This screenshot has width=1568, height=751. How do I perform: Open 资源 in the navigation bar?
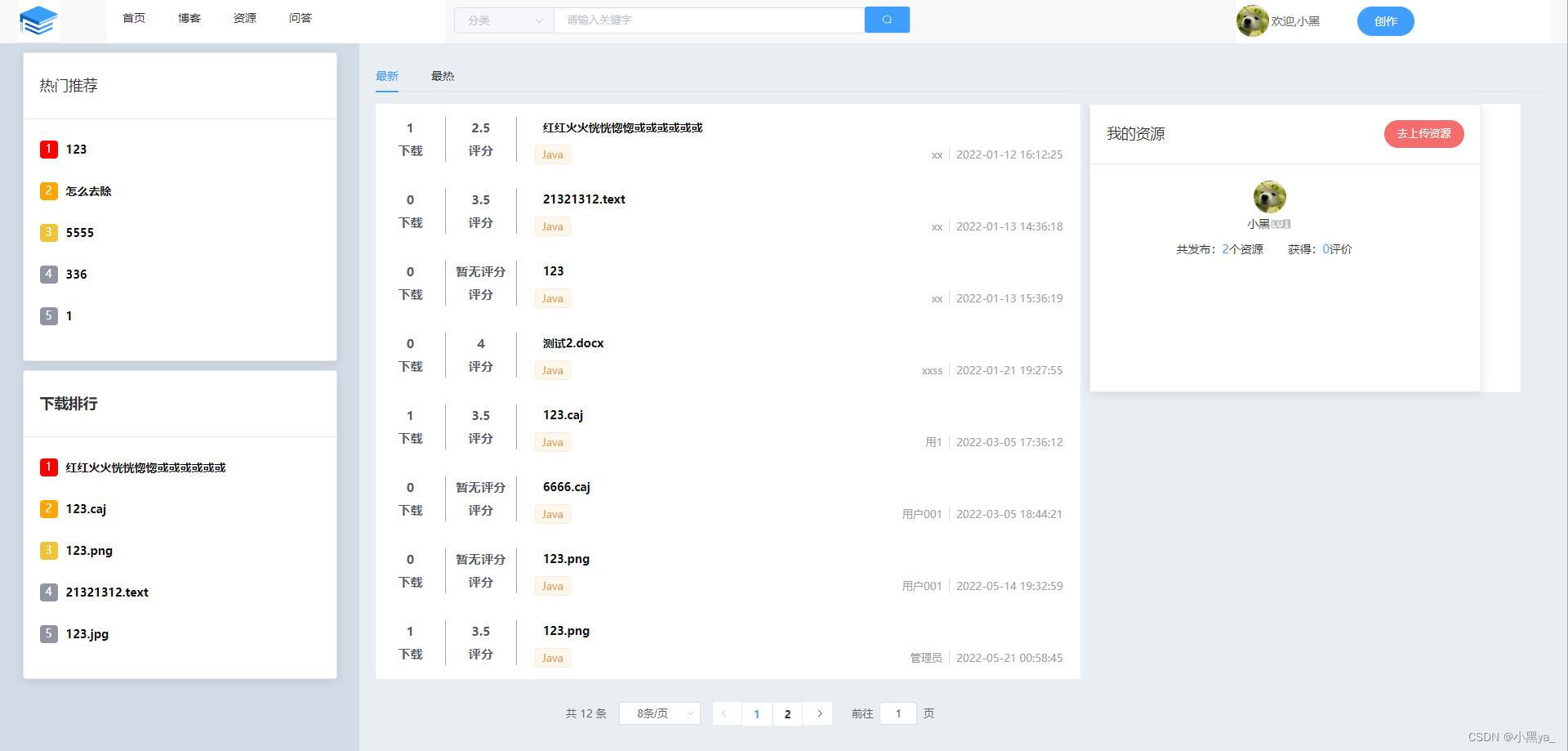click(x=245, y=18)
